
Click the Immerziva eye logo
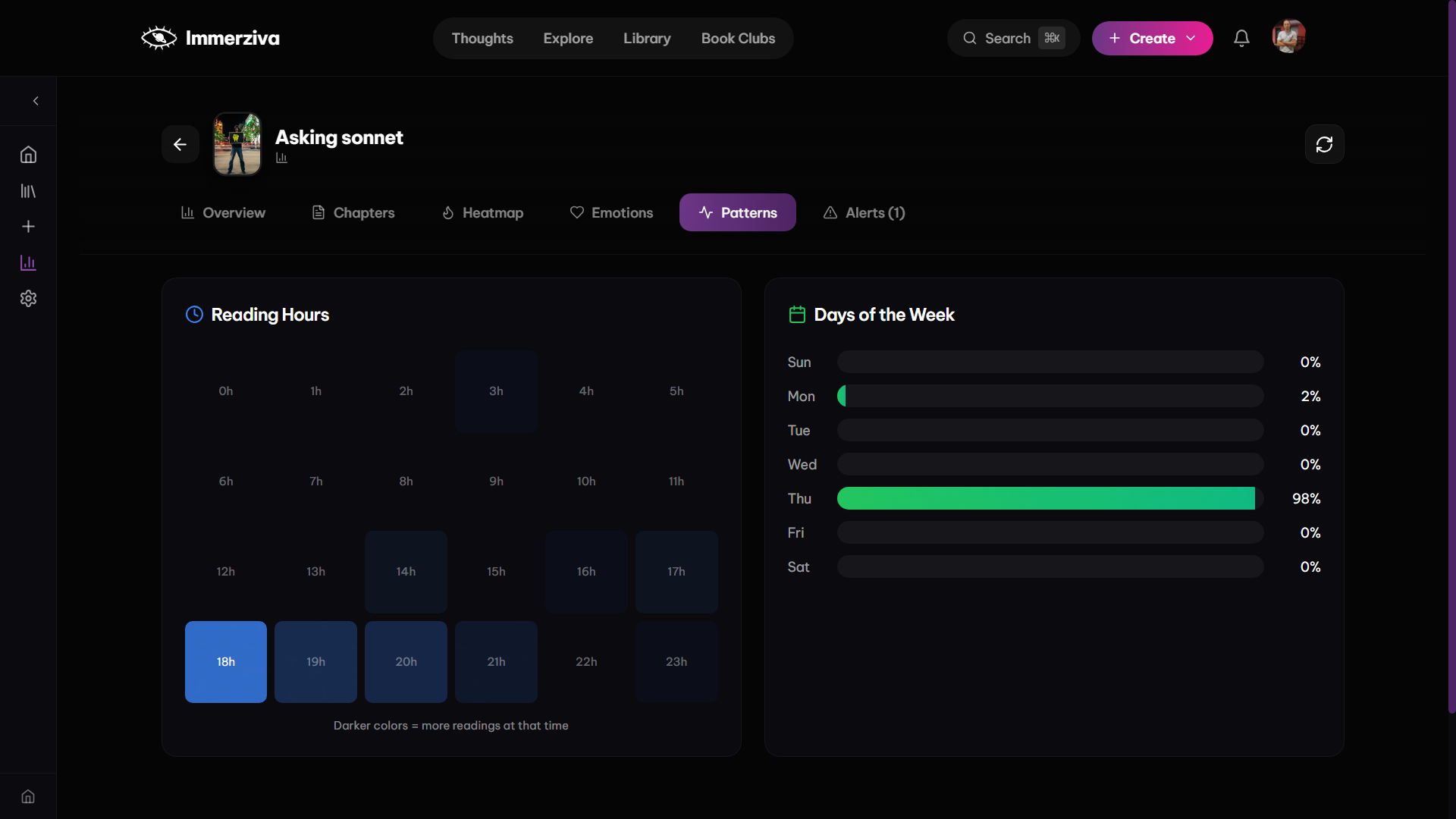[x=158, y=38]
